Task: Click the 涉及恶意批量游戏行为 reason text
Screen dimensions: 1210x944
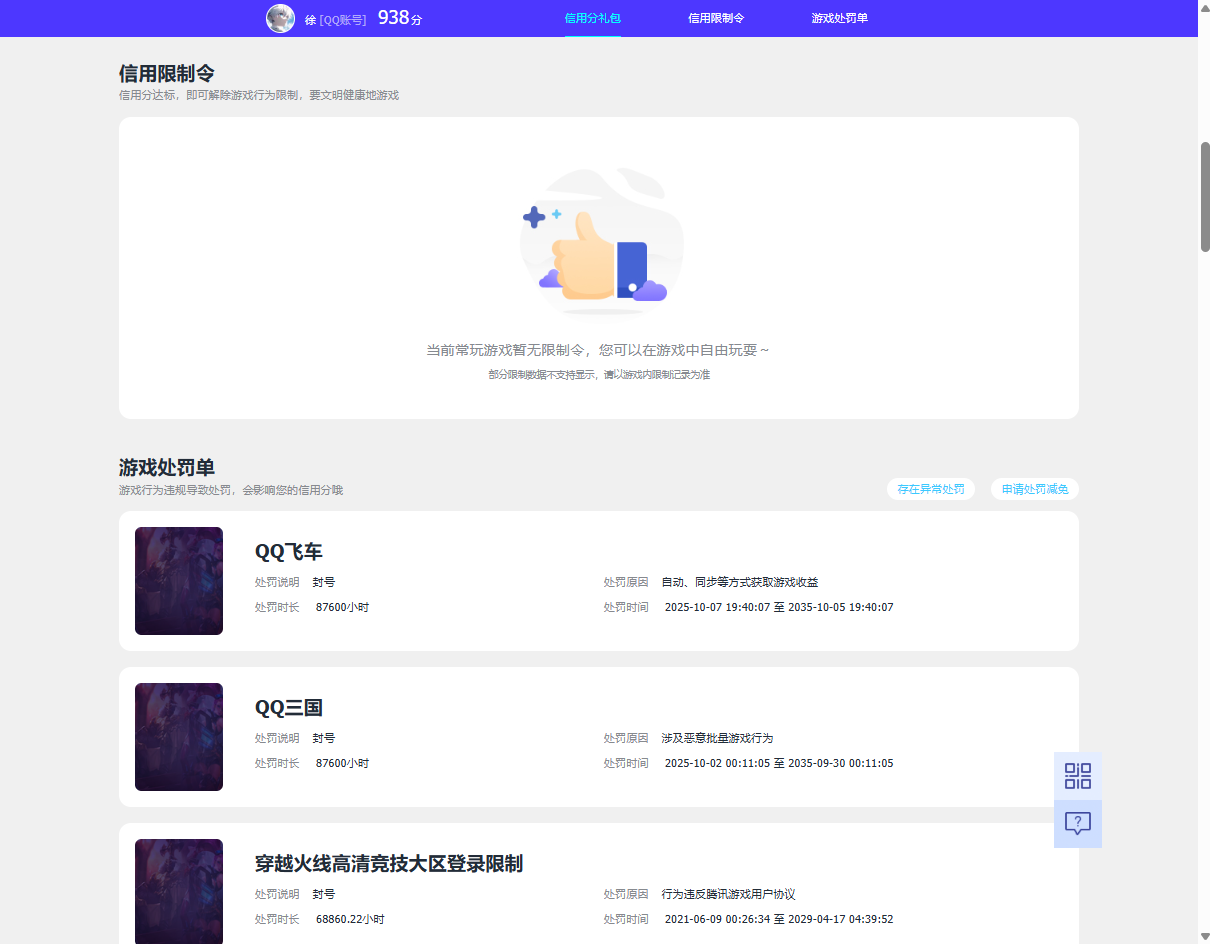Action: [x=717, y=738]
